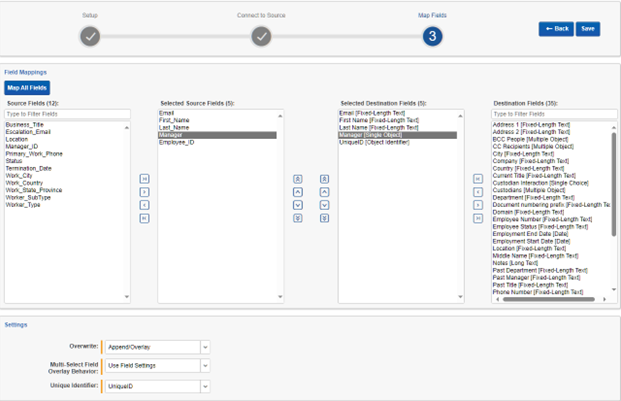
Task: Select Past Manager [Fixed-Length Text] in Destination Fields
Action: click(x=536, y=277)
